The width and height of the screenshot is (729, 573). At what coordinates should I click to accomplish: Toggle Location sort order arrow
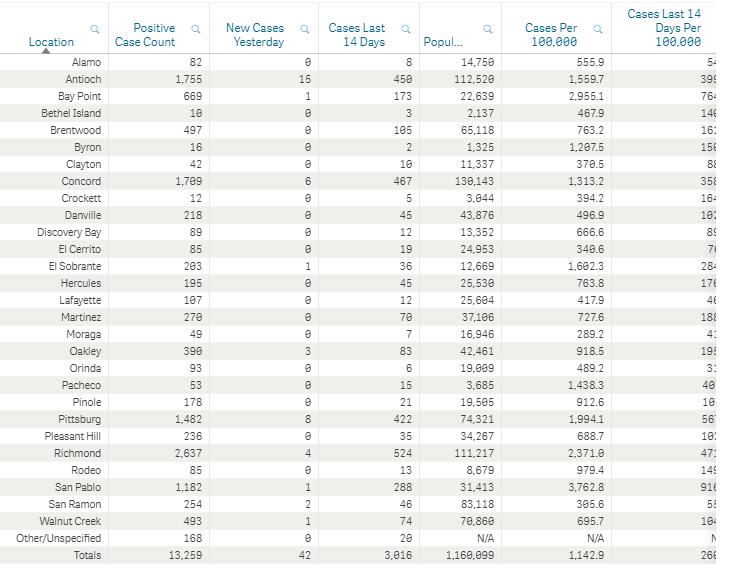[x=46, y=51]
